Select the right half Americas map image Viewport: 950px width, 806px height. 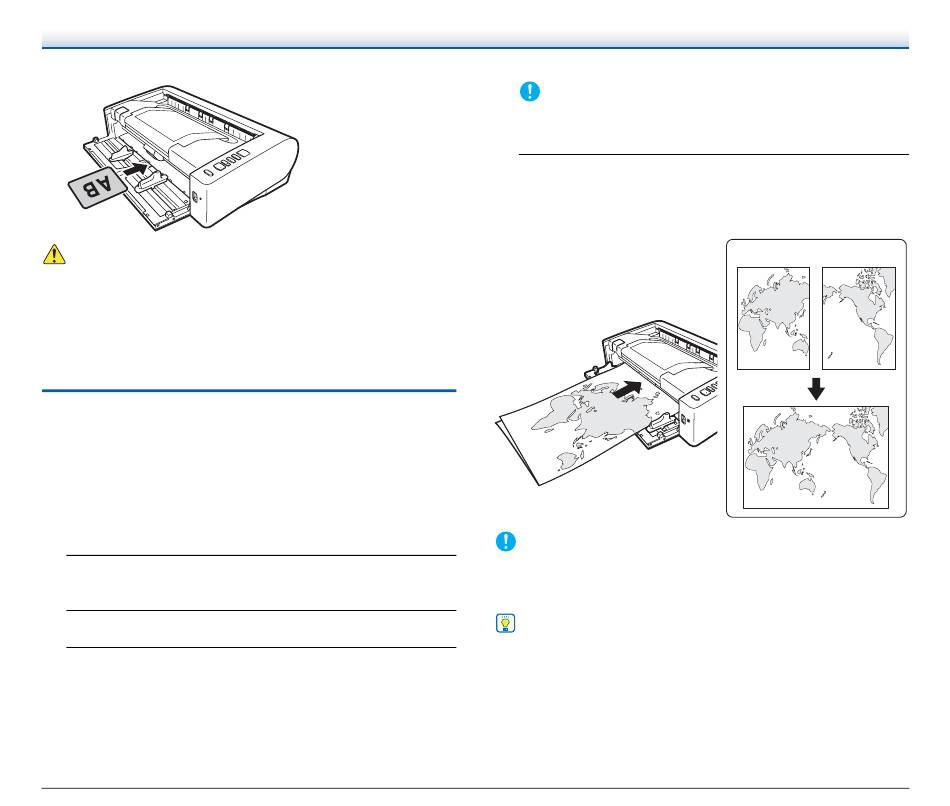(859, 318)
